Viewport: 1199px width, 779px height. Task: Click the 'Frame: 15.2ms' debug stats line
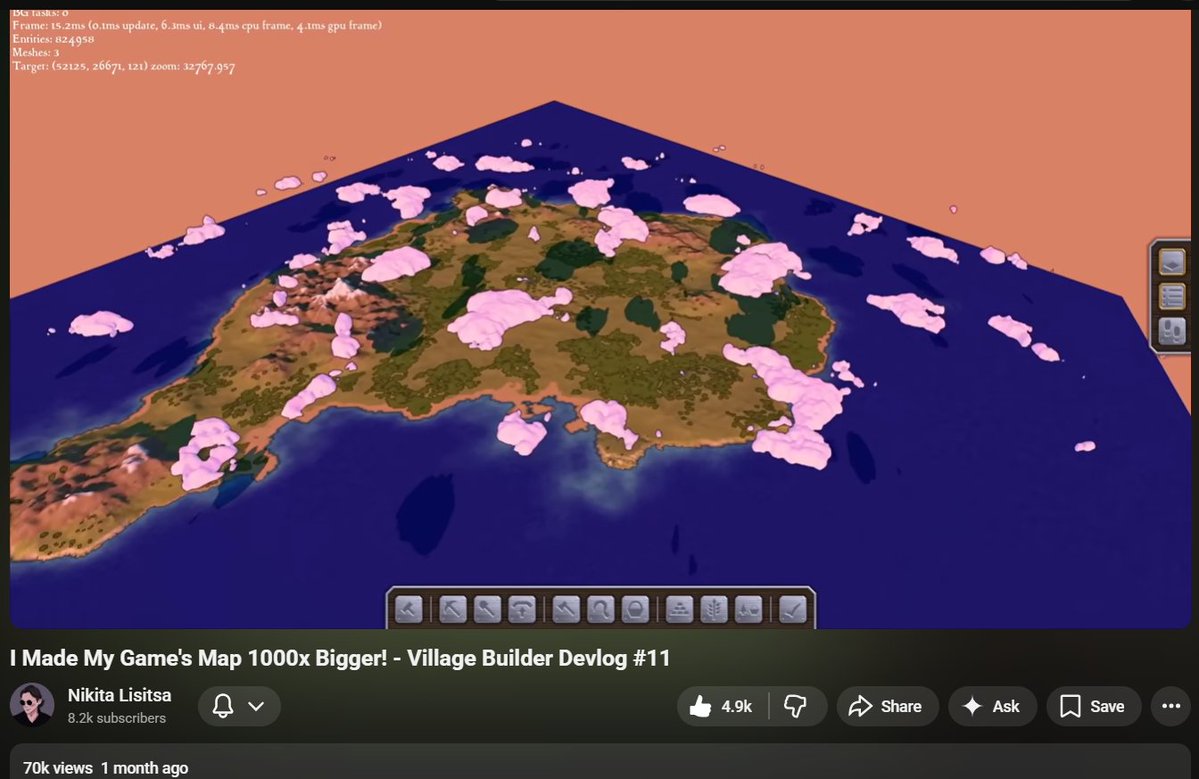pos(197,25)
